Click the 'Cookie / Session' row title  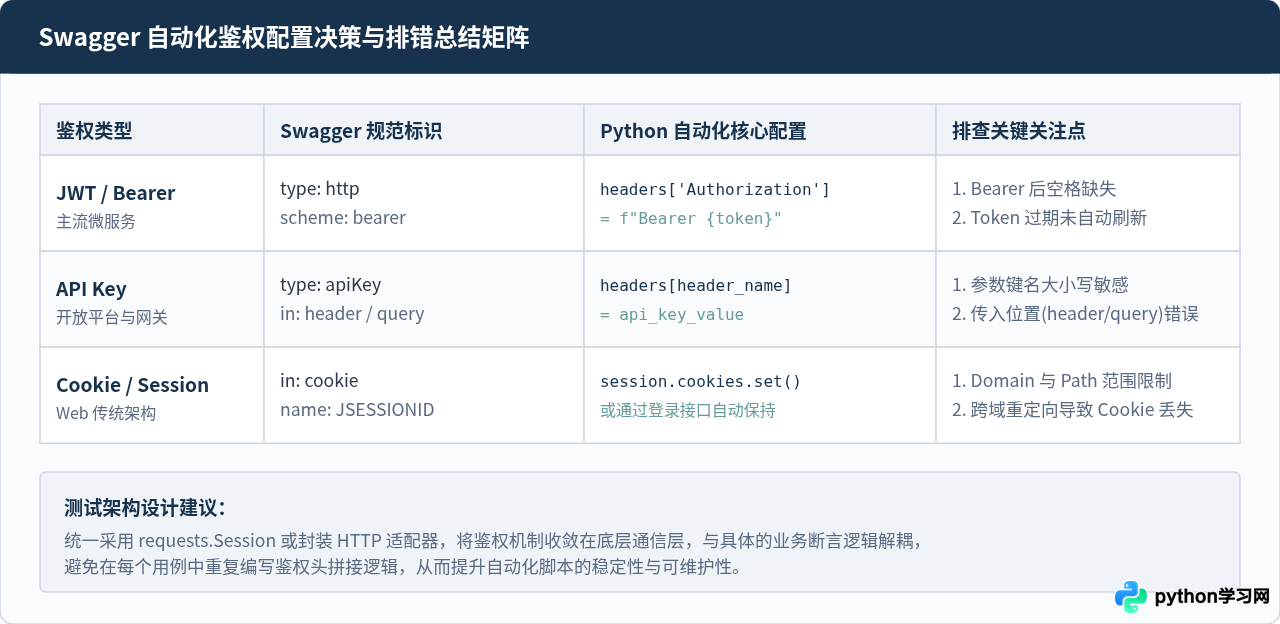click(133, 385)
